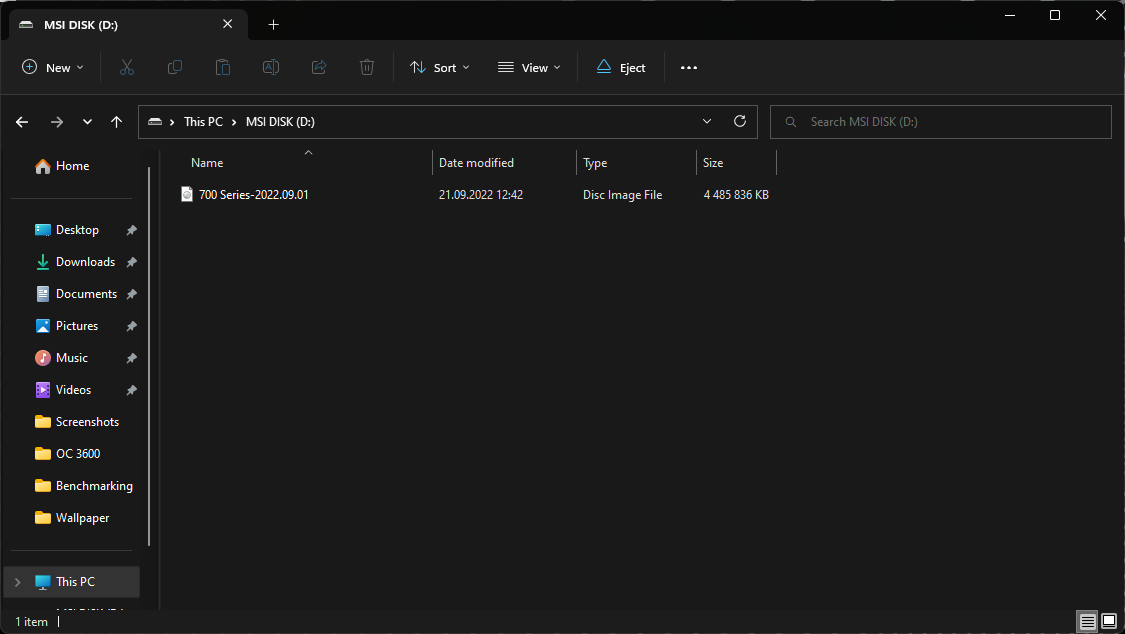1125x634 pixels.
Task: Click the Eject icon for the drive
Action: pos(620,67)
